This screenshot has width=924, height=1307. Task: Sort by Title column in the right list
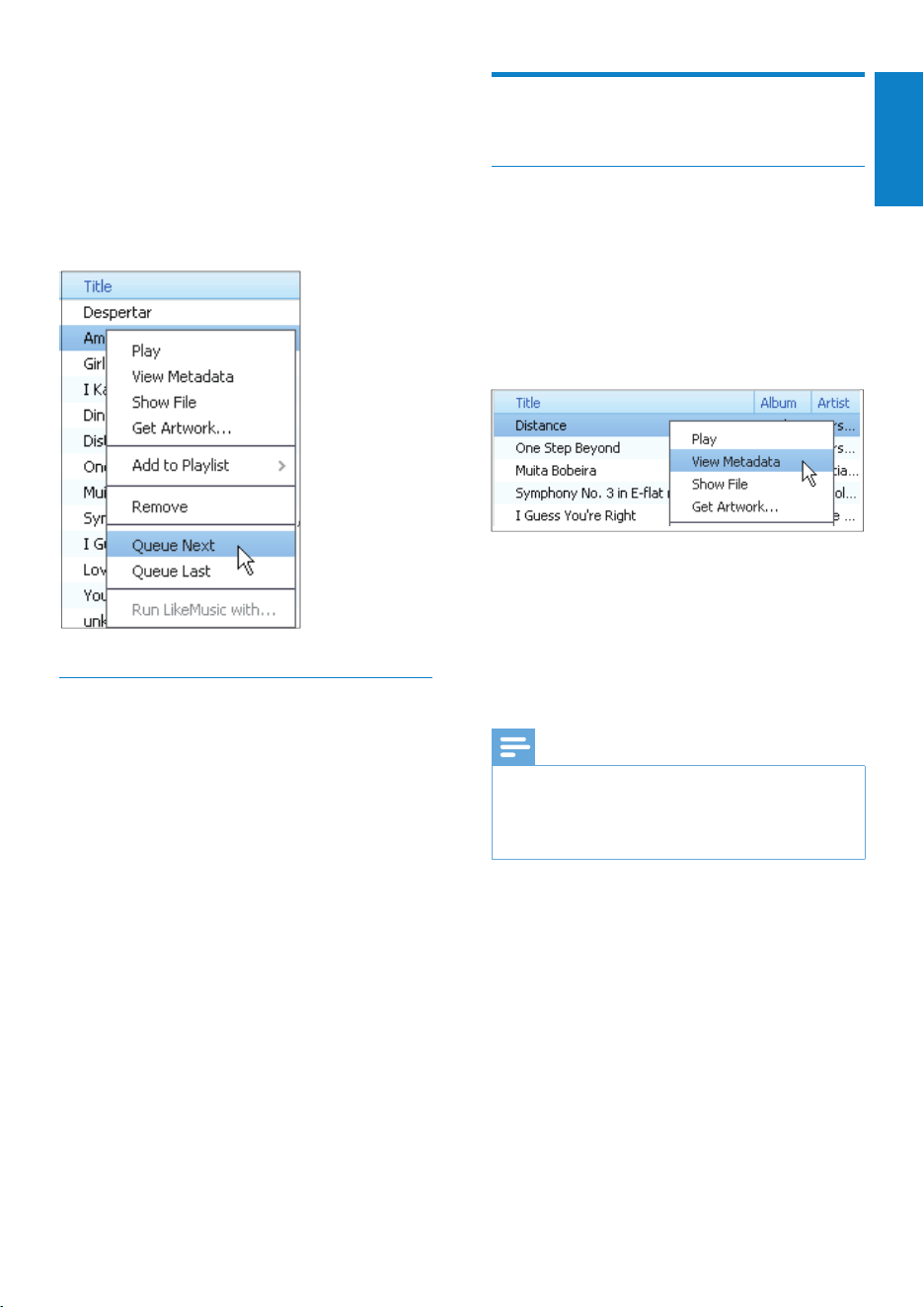(x=624, y=403)
